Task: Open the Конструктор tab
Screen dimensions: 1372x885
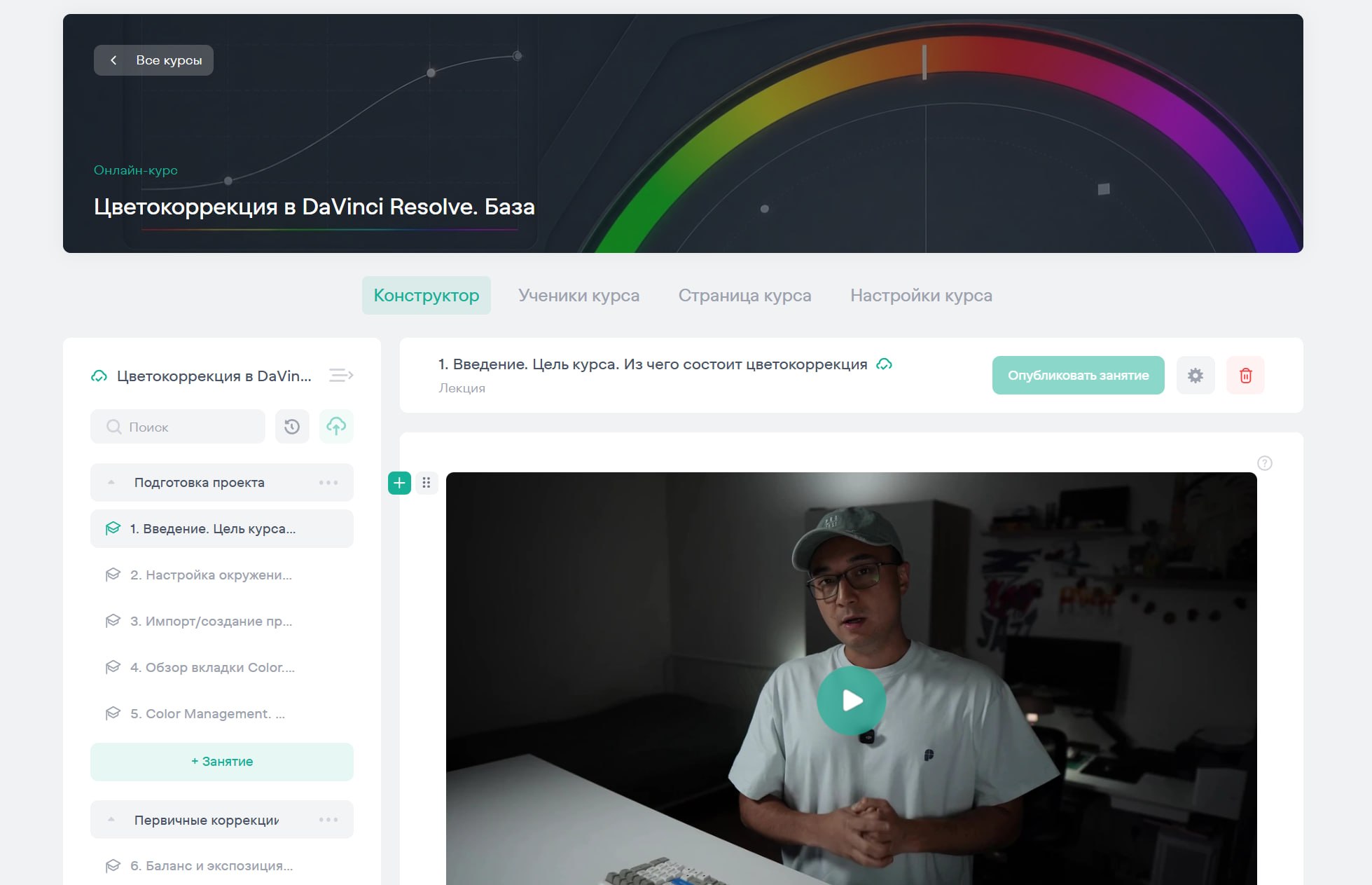Action: point(426,295)
